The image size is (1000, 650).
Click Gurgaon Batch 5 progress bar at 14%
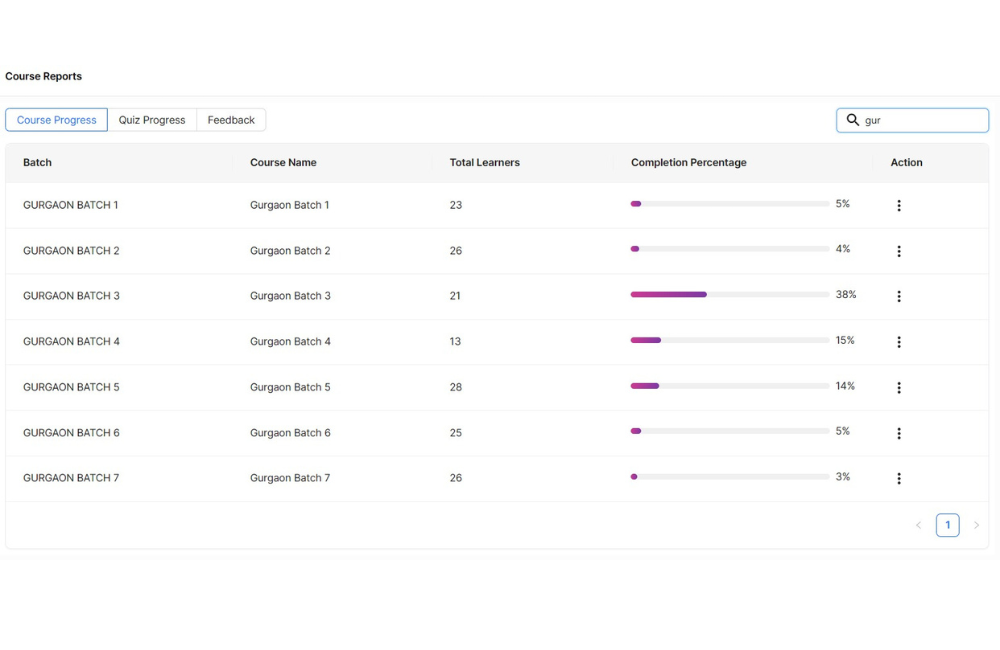[x=730, y=386]
